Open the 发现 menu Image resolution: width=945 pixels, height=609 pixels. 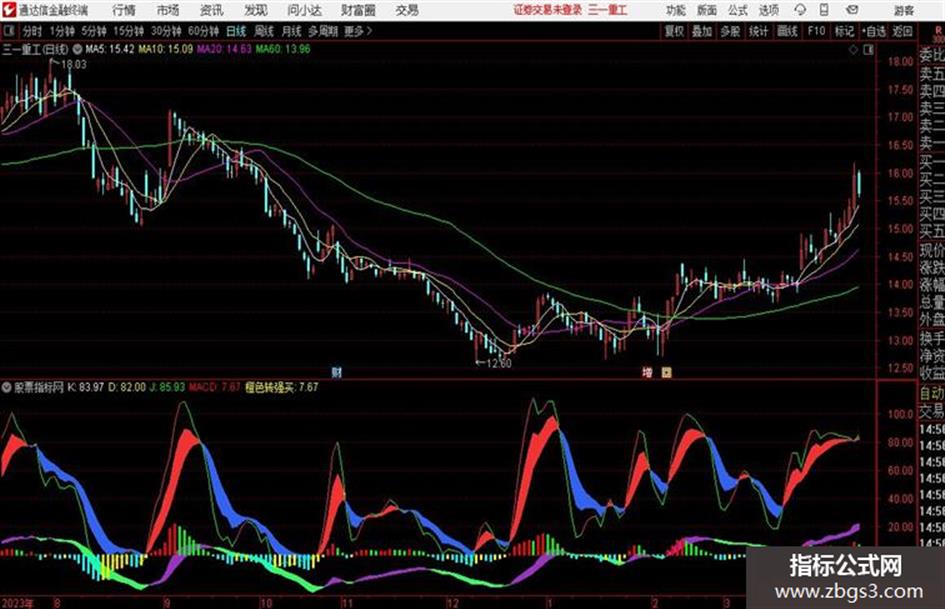click(256, 10)
